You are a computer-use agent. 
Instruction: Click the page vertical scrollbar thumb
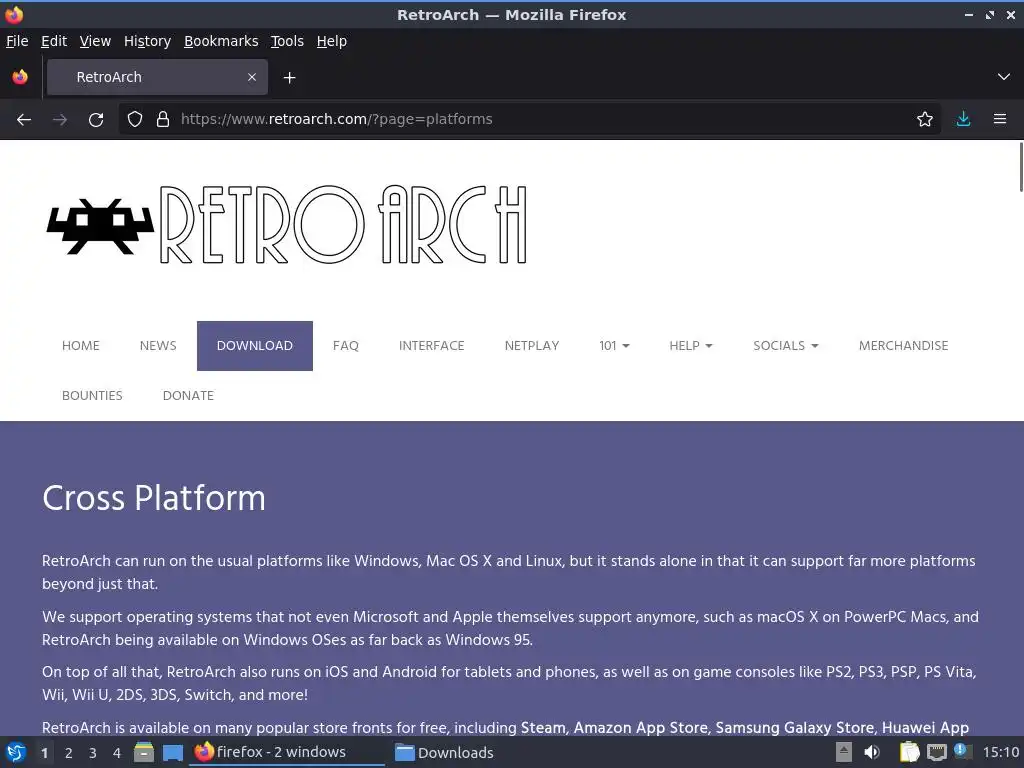(1021, 167)
